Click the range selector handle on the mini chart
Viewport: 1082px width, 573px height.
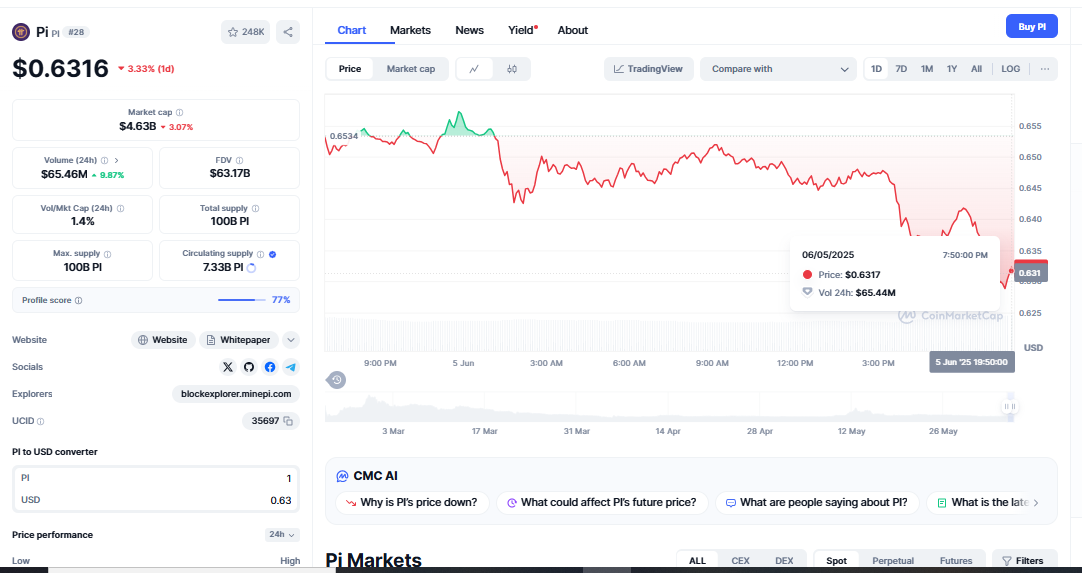(x=1010, y=407)
